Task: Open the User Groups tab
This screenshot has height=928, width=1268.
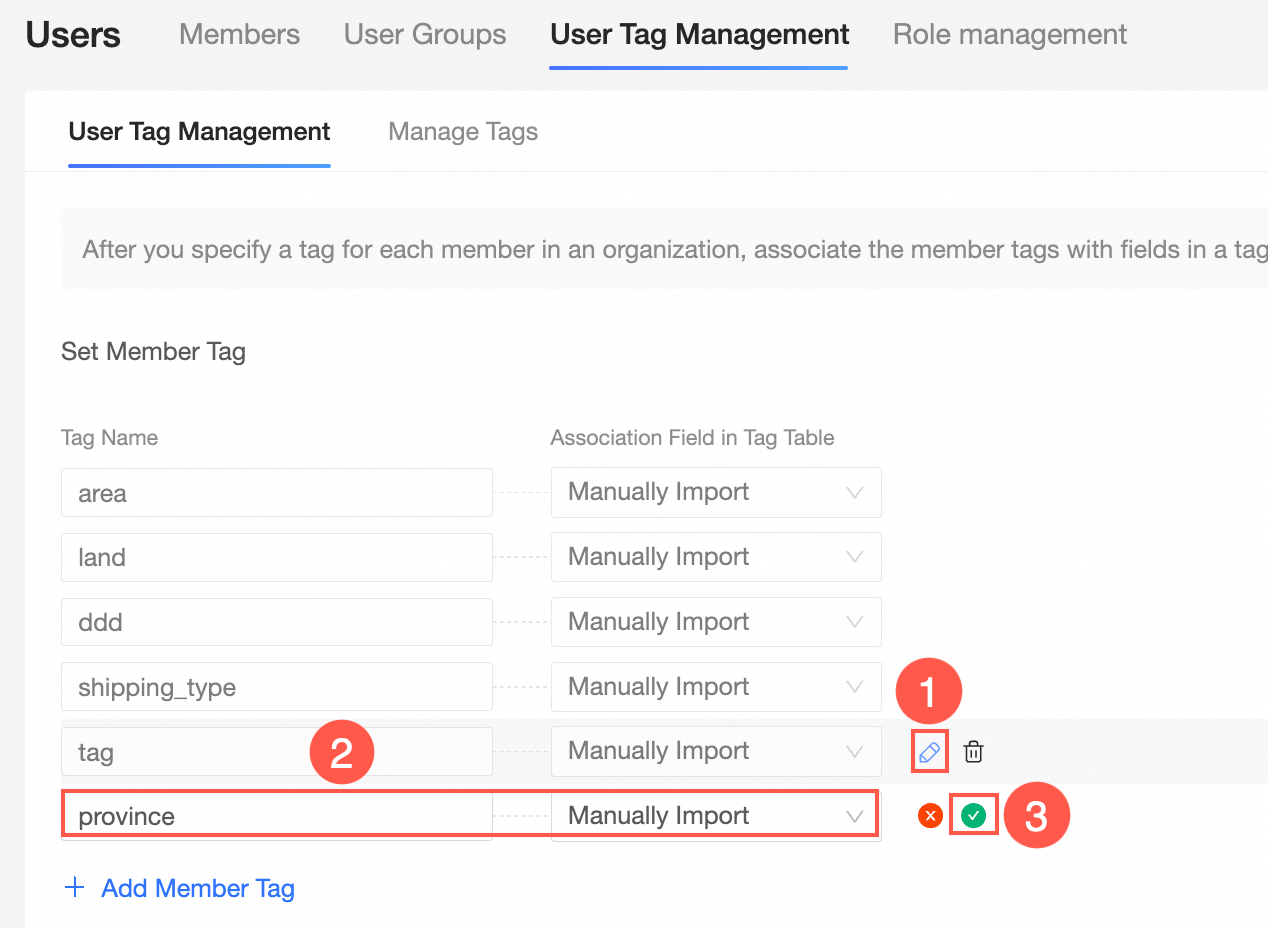Action: pos(425,34)
